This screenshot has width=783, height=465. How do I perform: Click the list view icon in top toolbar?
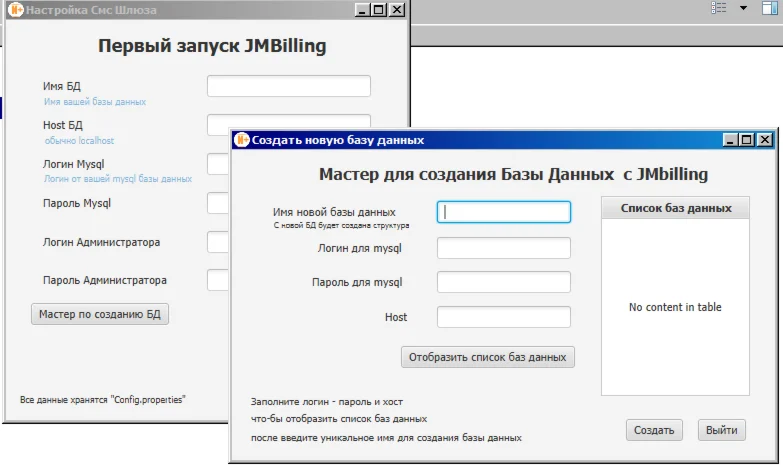[719, 7]
